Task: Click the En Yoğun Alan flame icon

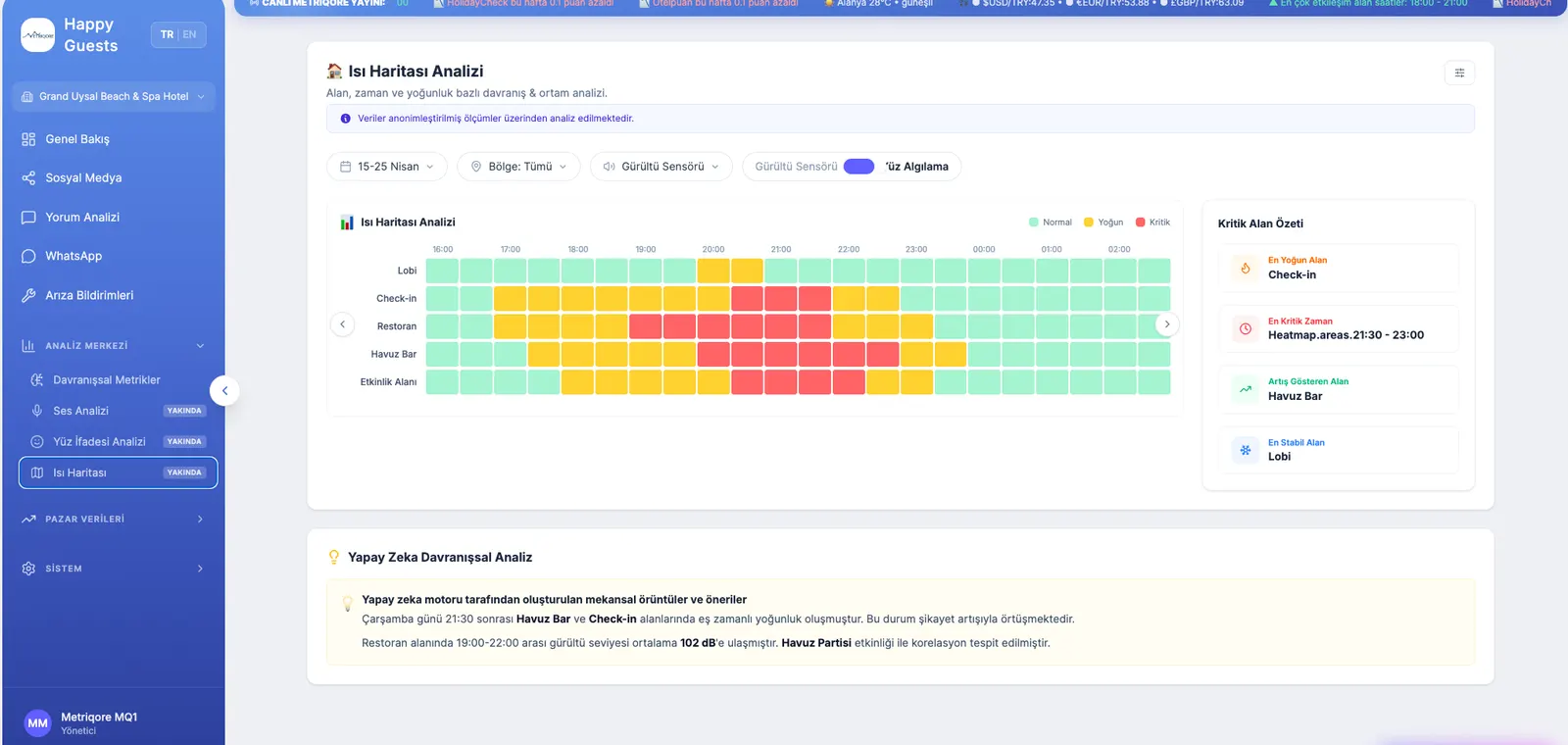Action: (1245, 268)
